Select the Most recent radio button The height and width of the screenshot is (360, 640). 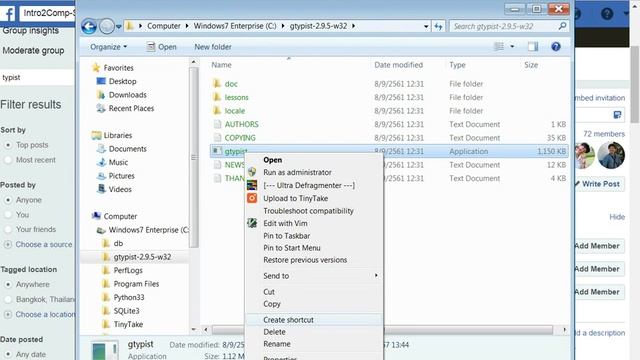tap(8, 160)
